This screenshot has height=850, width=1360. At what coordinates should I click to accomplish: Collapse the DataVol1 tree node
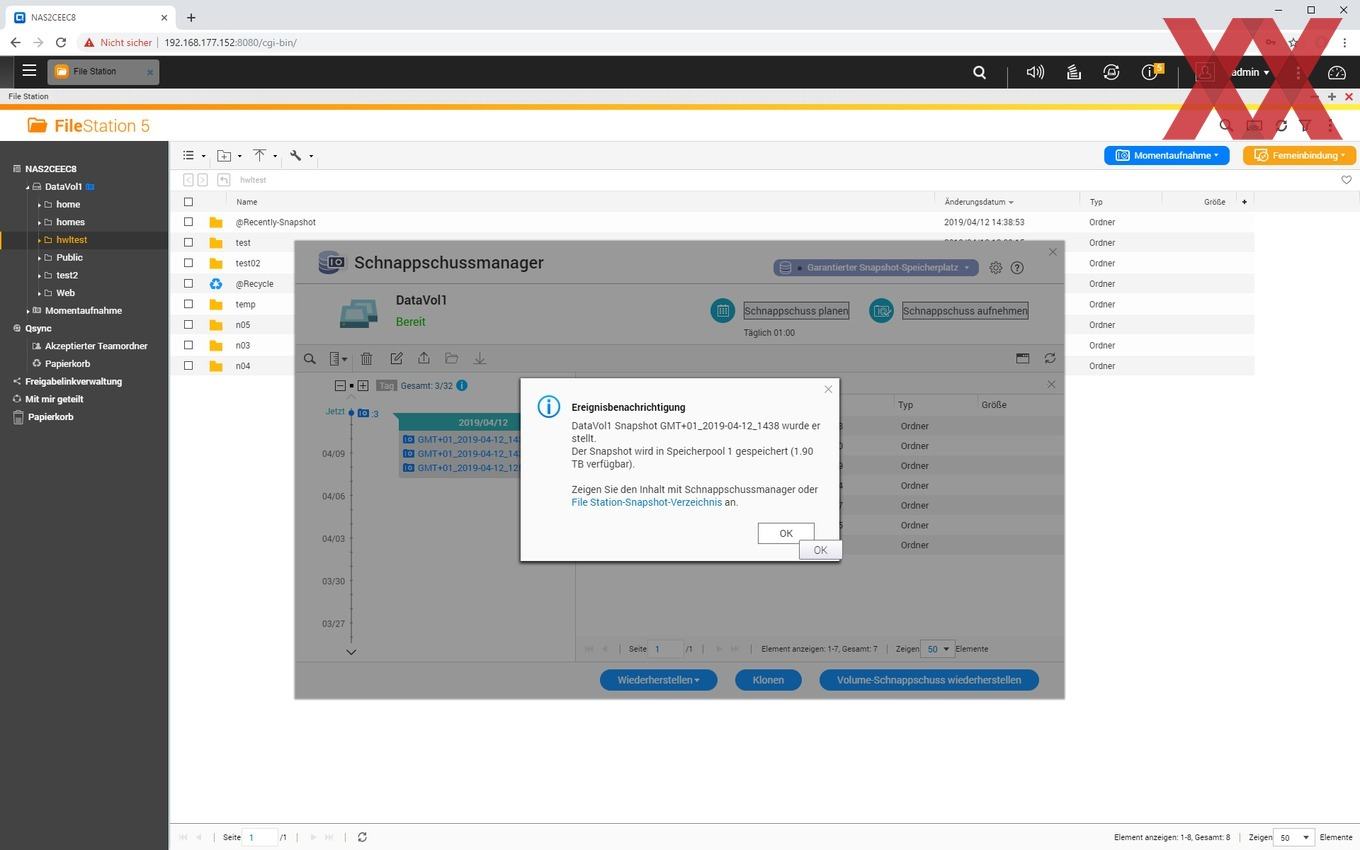point(28,187)
